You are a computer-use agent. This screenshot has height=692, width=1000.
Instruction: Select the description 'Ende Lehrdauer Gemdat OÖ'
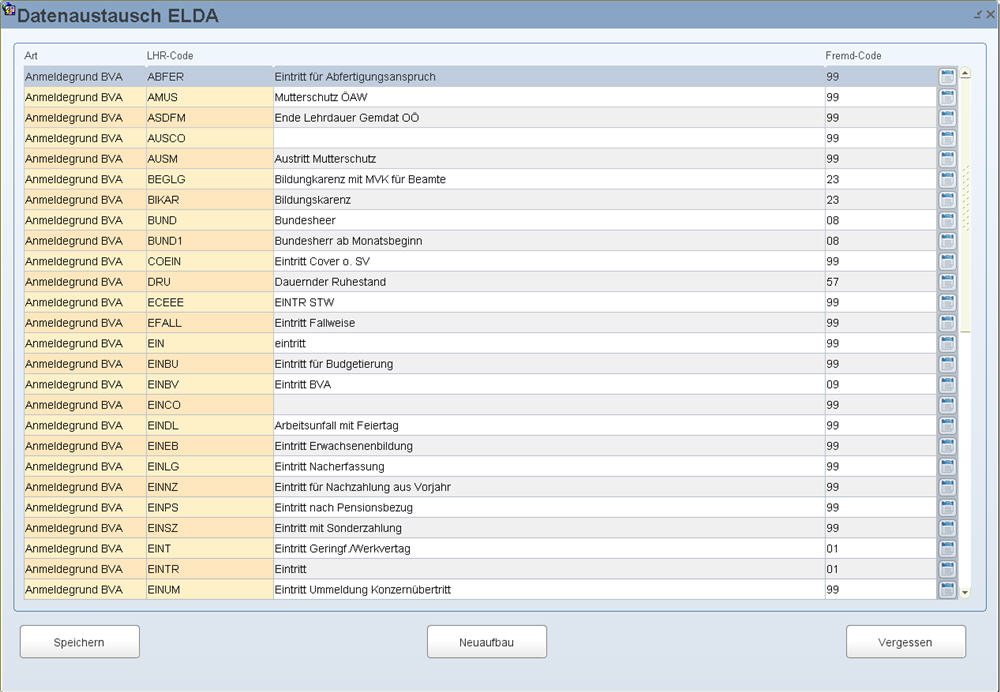[548, 117]
